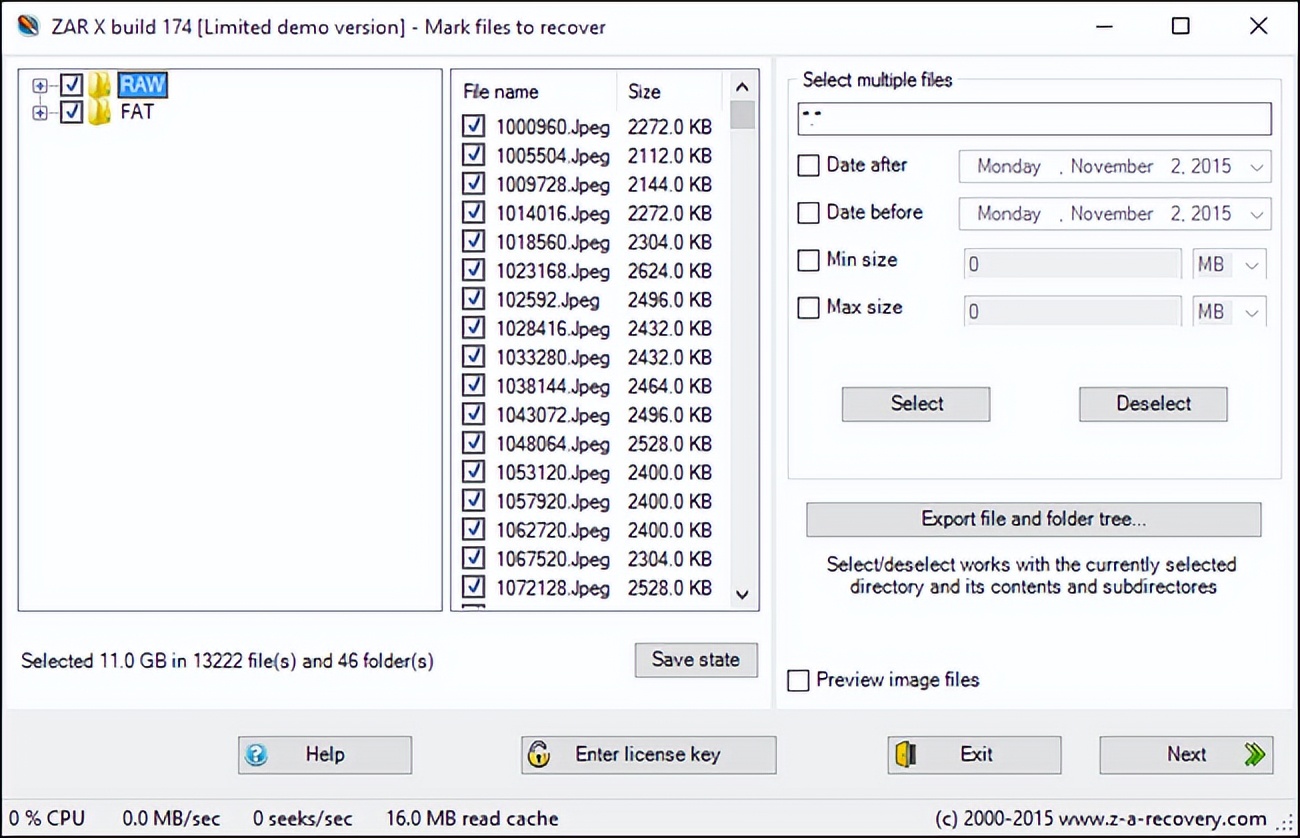Click the ZAR X app icon in title bar
The height and width of the screenshot is (838, 1300).
coord(29,27)
